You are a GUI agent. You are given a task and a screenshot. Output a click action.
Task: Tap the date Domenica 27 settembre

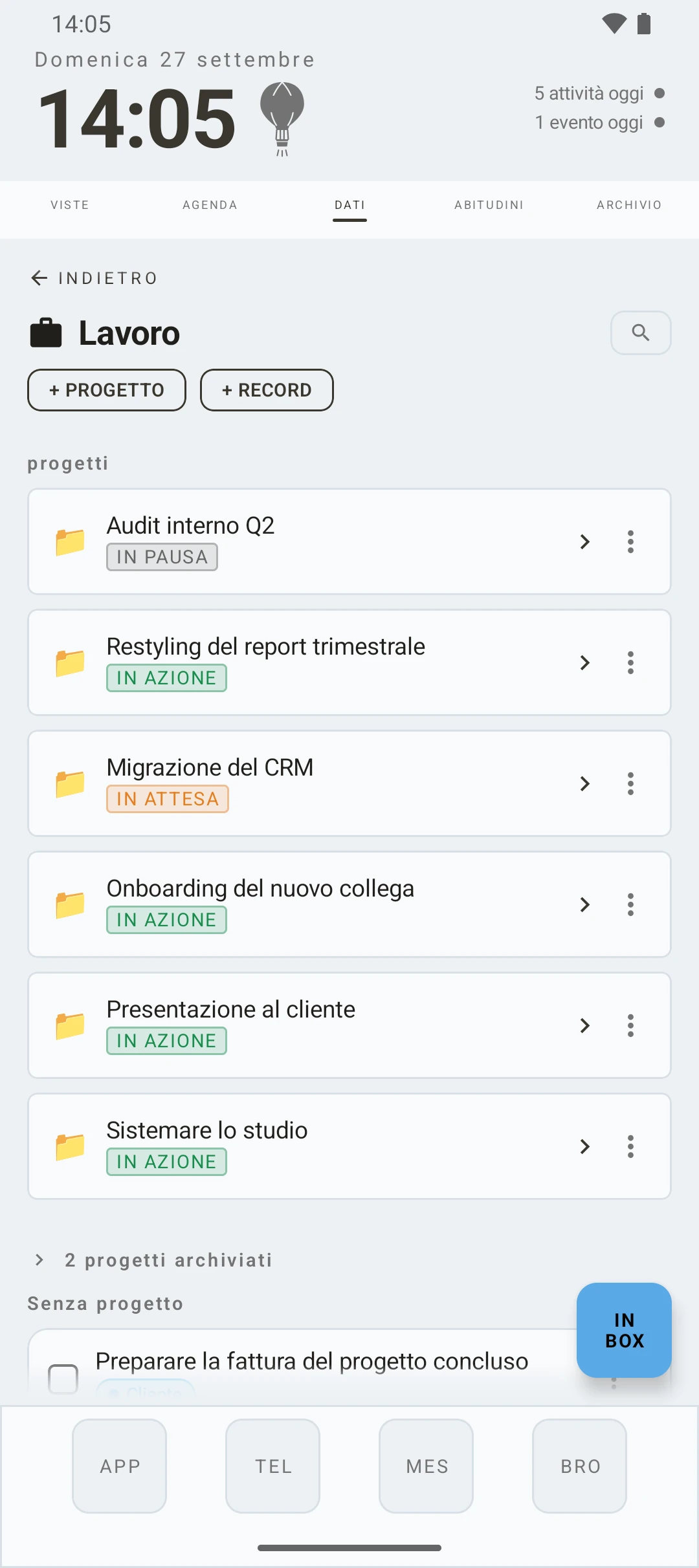175,60
